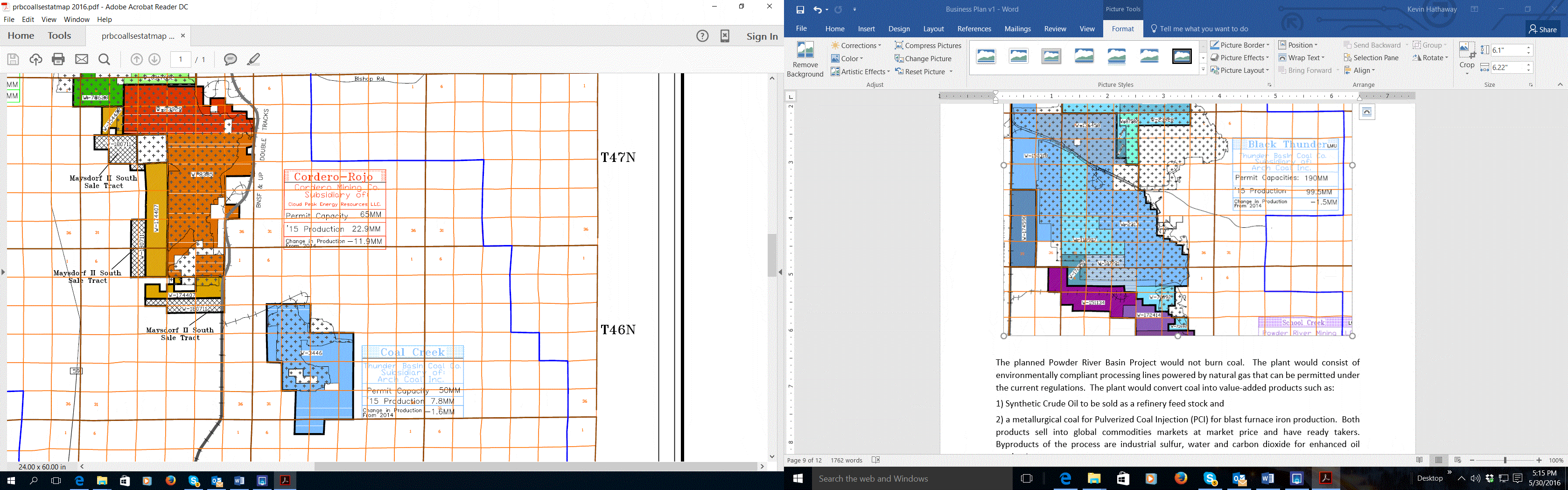This screenshot has width=1568, height=490.
Task: Click the Word zoom slider handle
Action: coord(1505,460)
